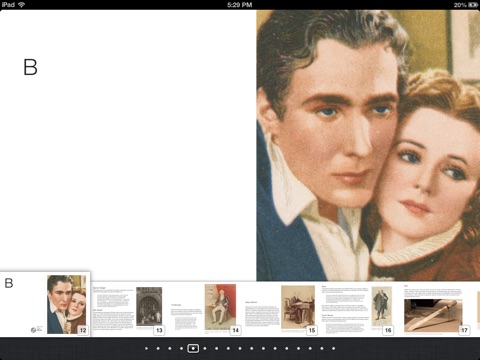Click the letter B in the page 12 thumbnail
Image resolution: width=480 pixels, height=360 pixels.
tap(9, 283)
